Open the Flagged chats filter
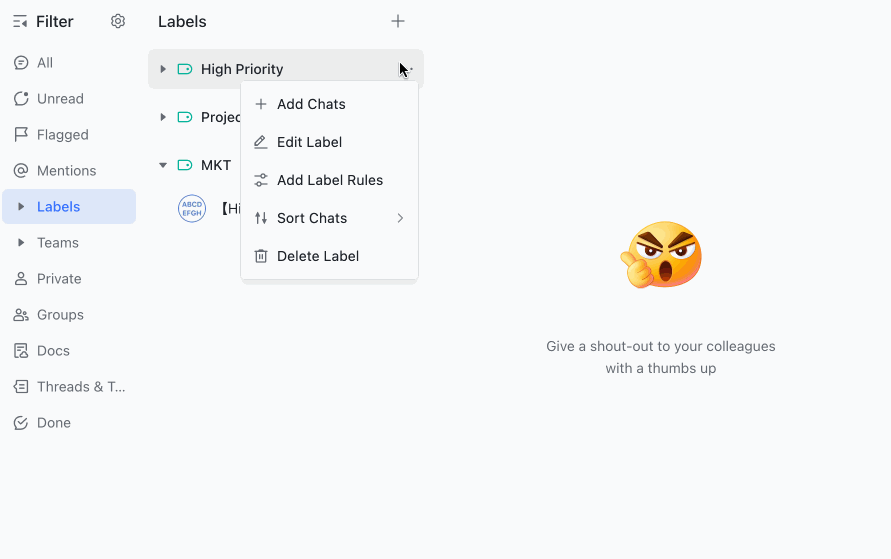This screenshot has width=891, height=559. pos(62,135)
